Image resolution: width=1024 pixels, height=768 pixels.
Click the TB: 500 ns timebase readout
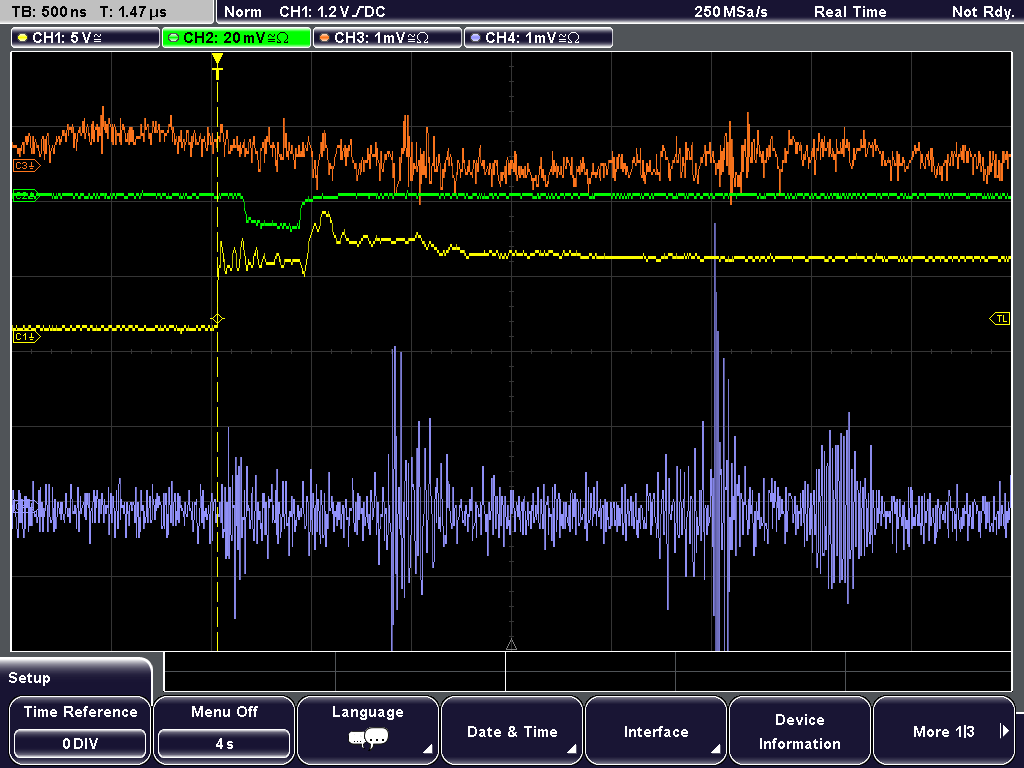49,12
